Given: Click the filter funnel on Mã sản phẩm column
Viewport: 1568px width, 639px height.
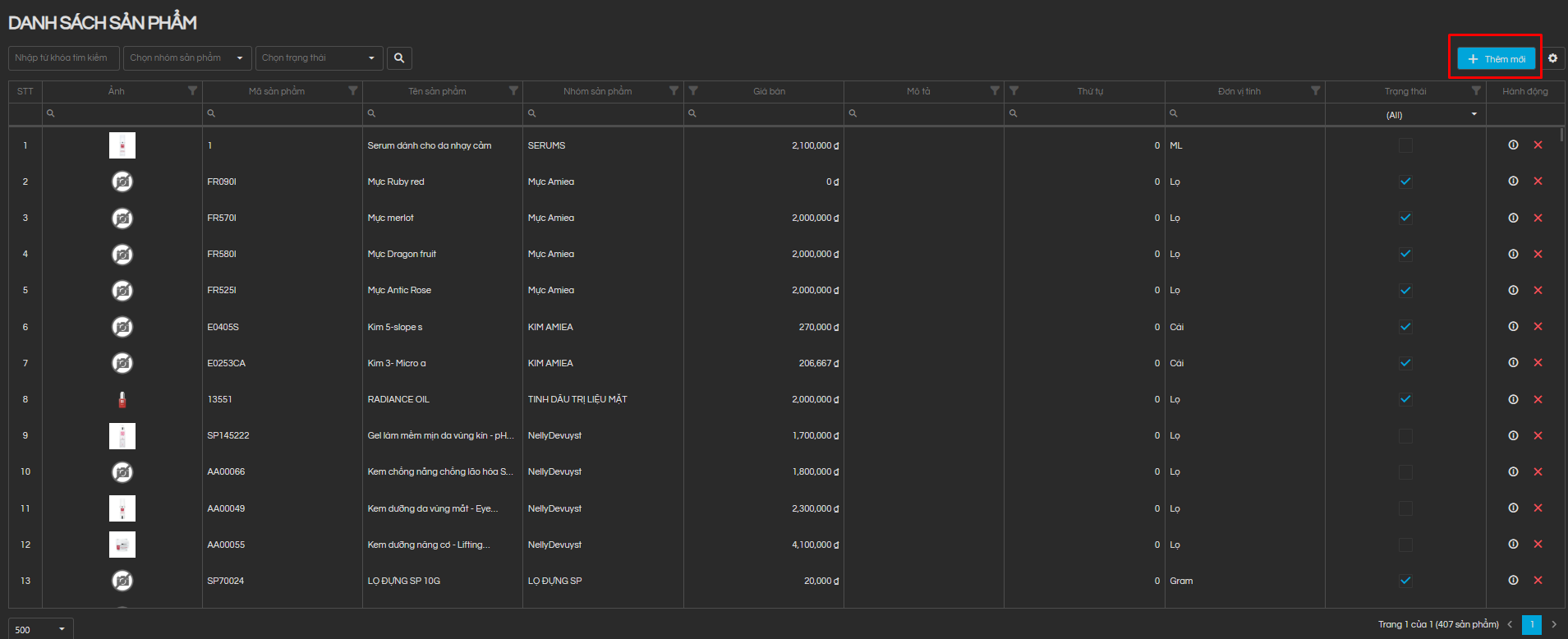Looking at the screenshot, I should click(x=353, y=91).
